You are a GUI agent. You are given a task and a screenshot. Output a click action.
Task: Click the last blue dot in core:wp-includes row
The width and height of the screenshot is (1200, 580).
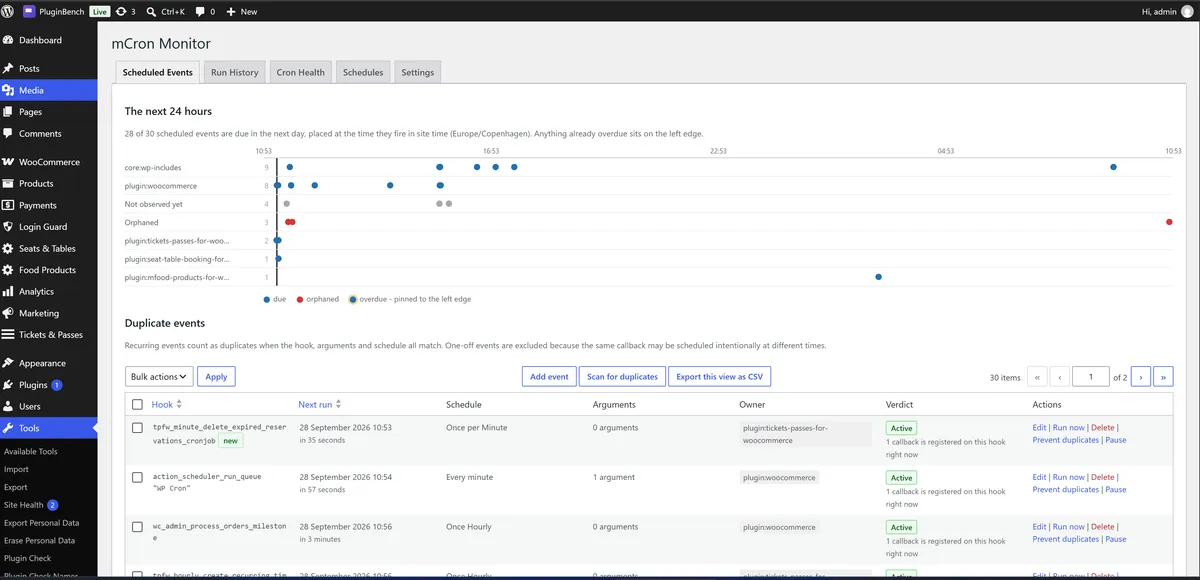pos(1113,167)
